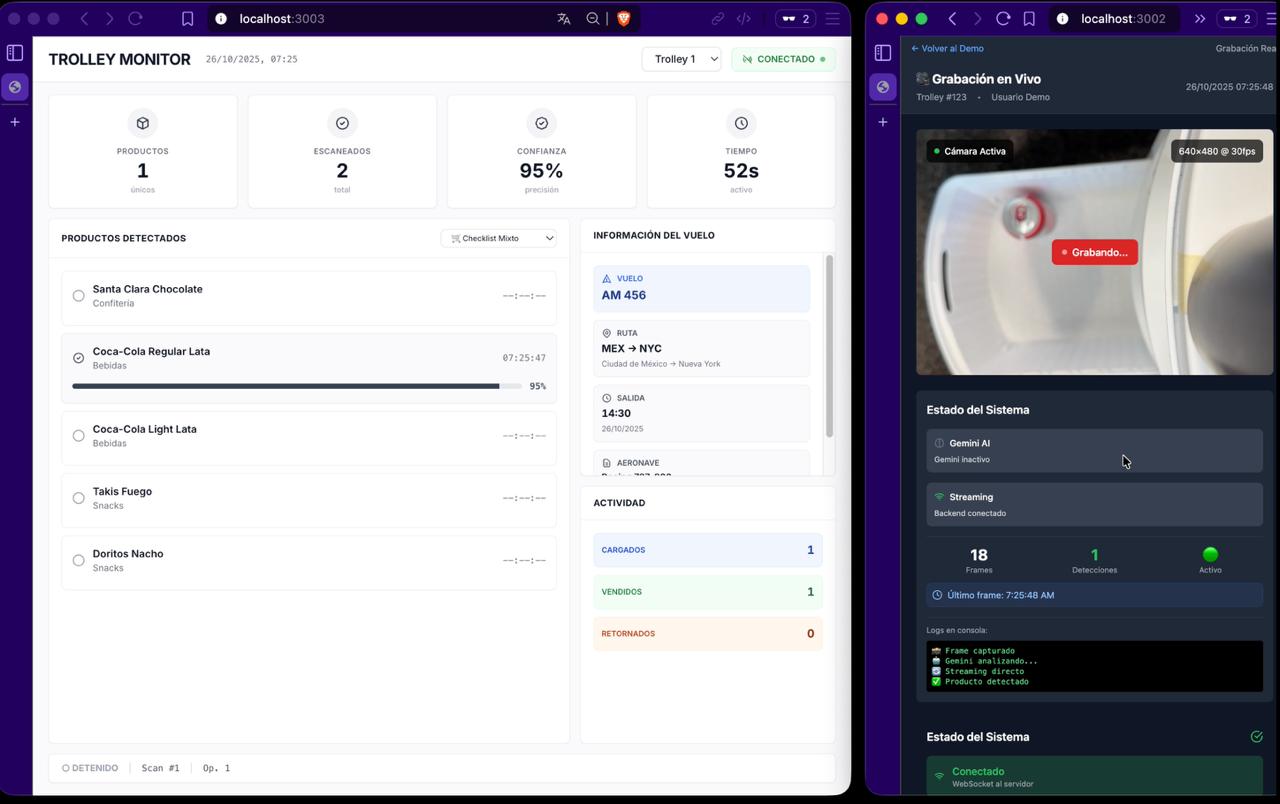
Task: Click the Cámara Activa badge
Action: [x=969, y=151]
